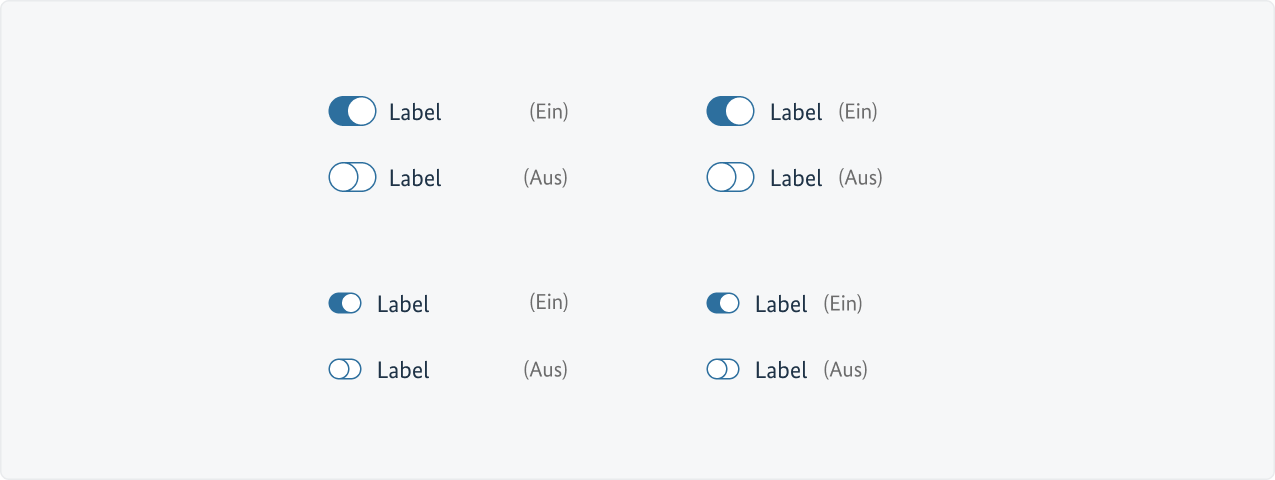Click the (Aus) status of small left-column switch
Viewport: 1275px width, 480px height.
pyautogui.click(x=545, y=369)
